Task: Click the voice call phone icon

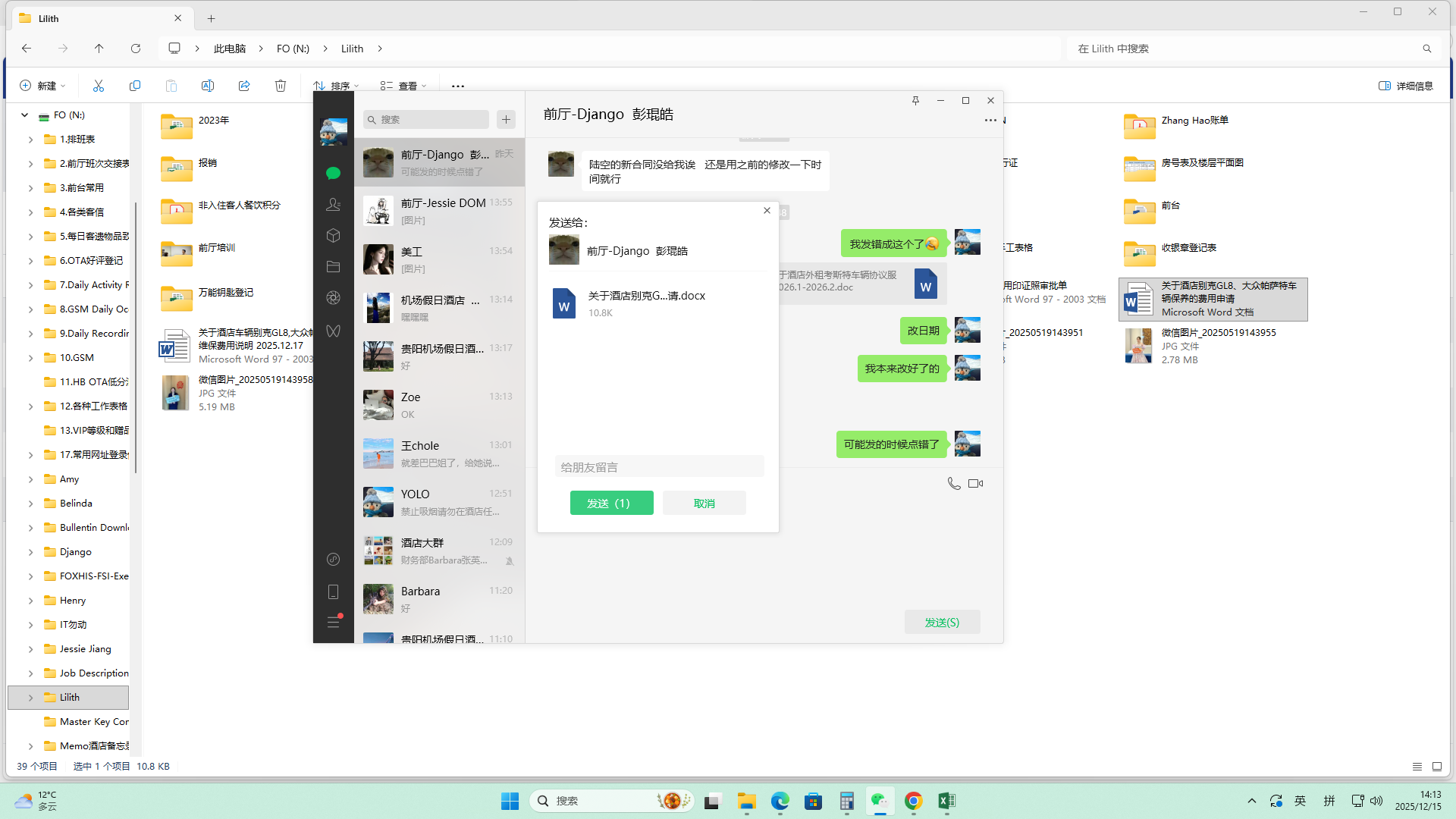Action: (954, 483)
